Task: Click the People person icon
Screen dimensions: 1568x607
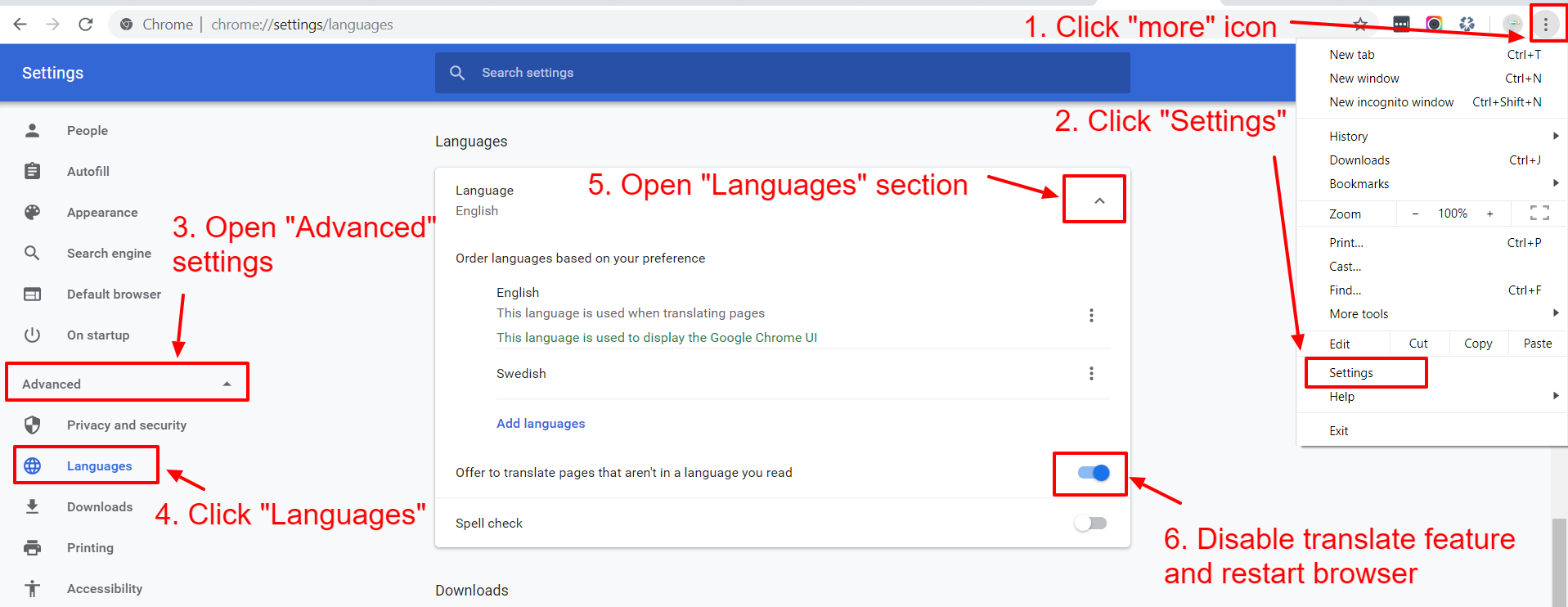Action: [33, 130]
